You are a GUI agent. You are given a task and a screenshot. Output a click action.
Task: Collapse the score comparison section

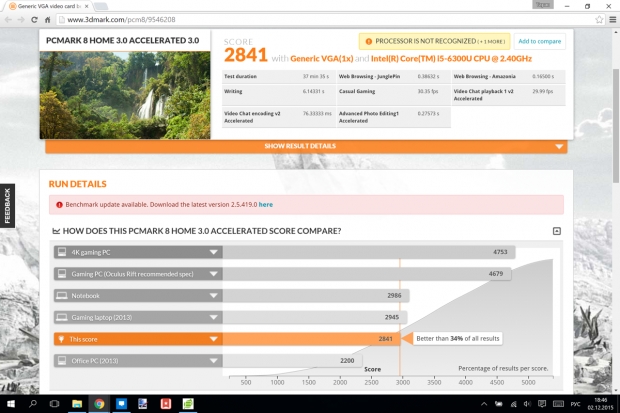tap(556, 231)
